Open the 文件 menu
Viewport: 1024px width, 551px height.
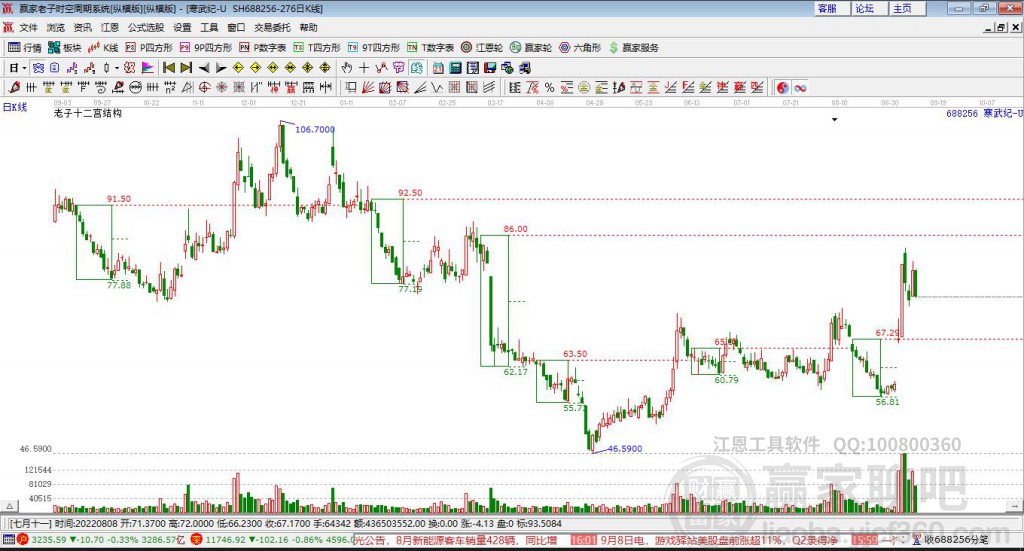click(x=29, y=27)
